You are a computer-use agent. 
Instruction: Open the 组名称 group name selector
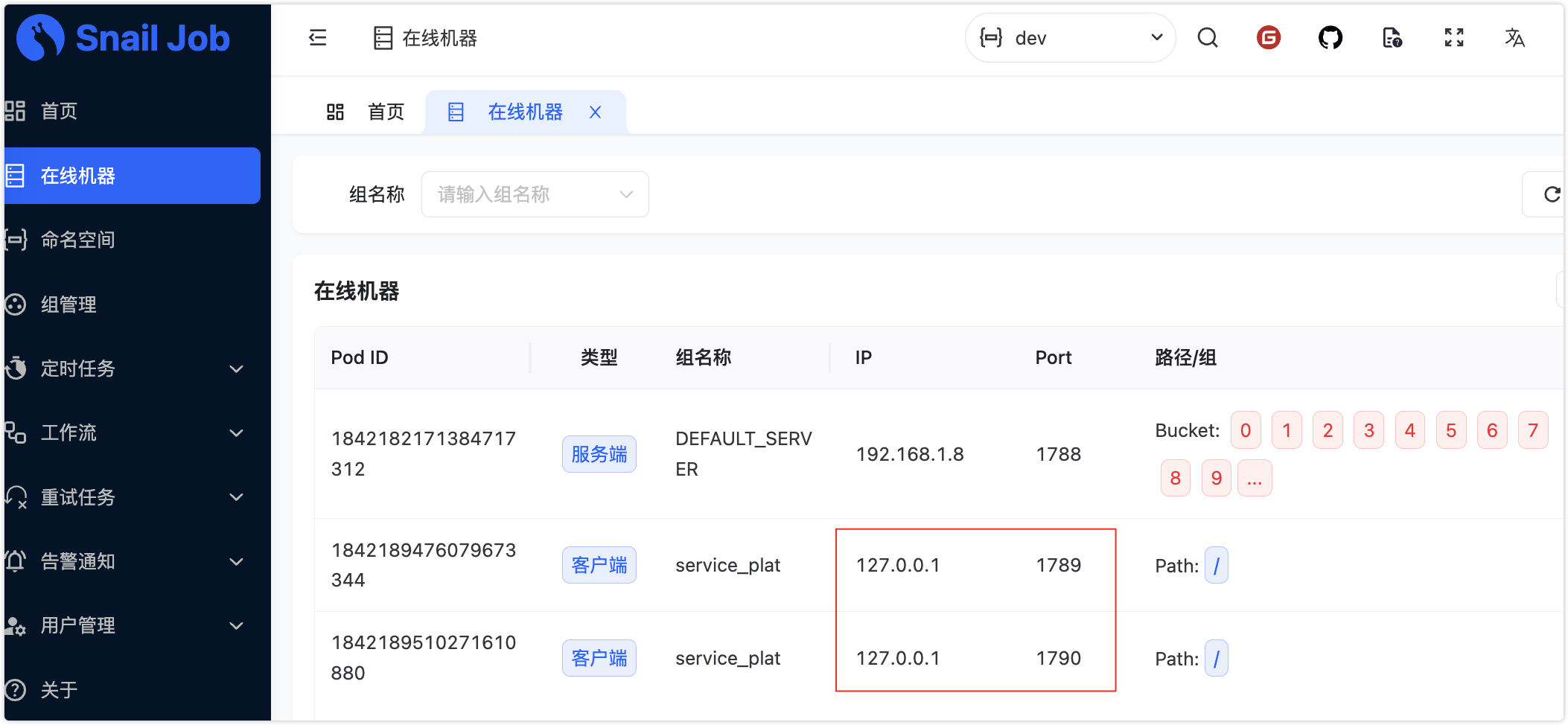tap(535, 194)
